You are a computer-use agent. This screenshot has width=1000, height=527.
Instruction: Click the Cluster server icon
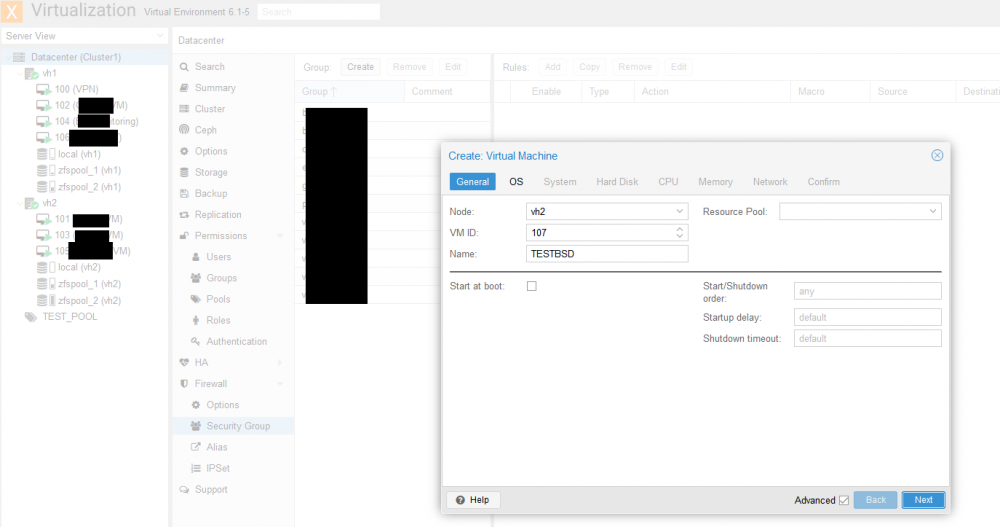pos(184,109)
